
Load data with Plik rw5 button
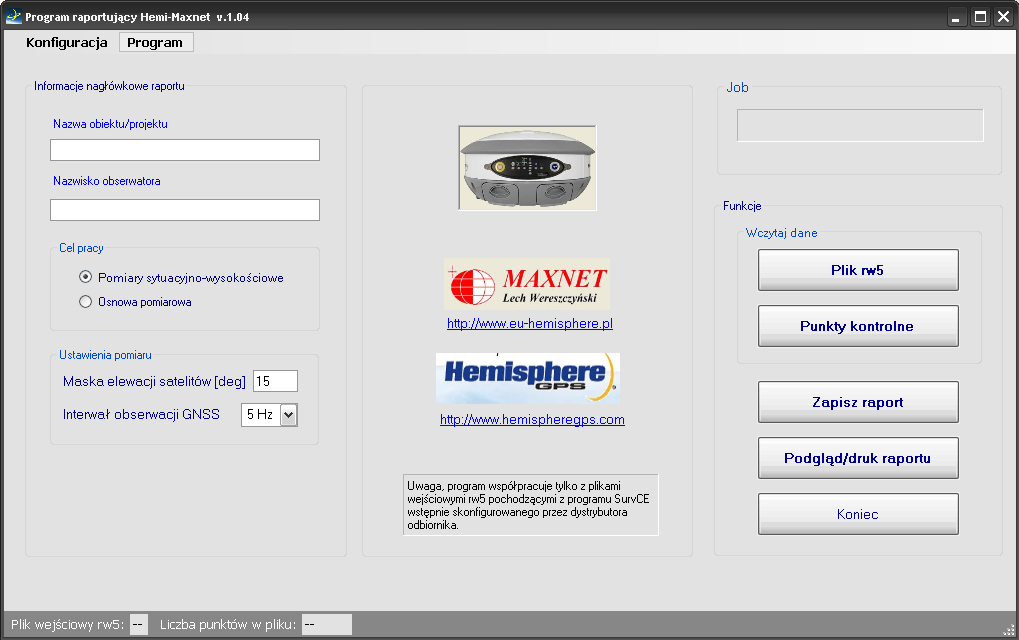point(858,270)
